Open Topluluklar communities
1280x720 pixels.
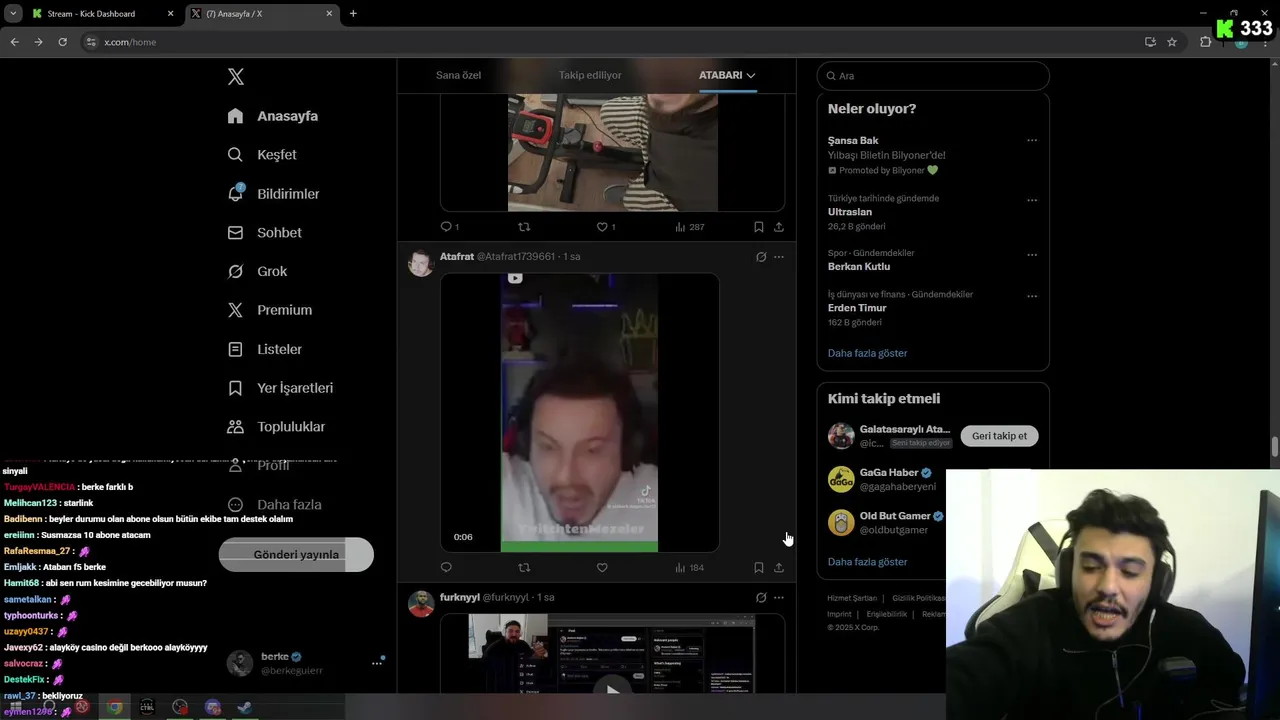coord(276,427)
